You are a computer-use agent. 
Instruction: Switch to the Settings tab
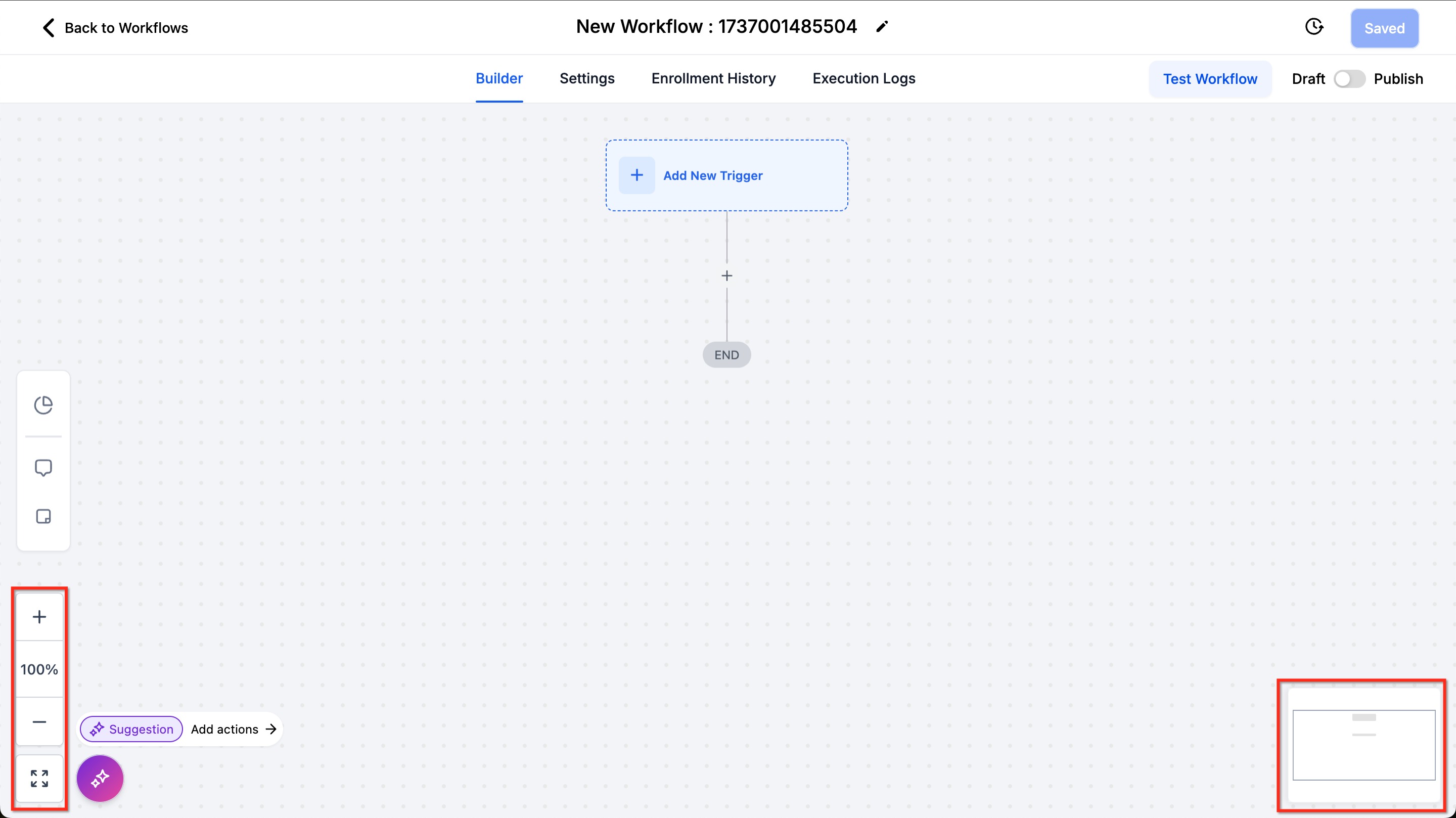pyautogui.click(x=586, y=78)
